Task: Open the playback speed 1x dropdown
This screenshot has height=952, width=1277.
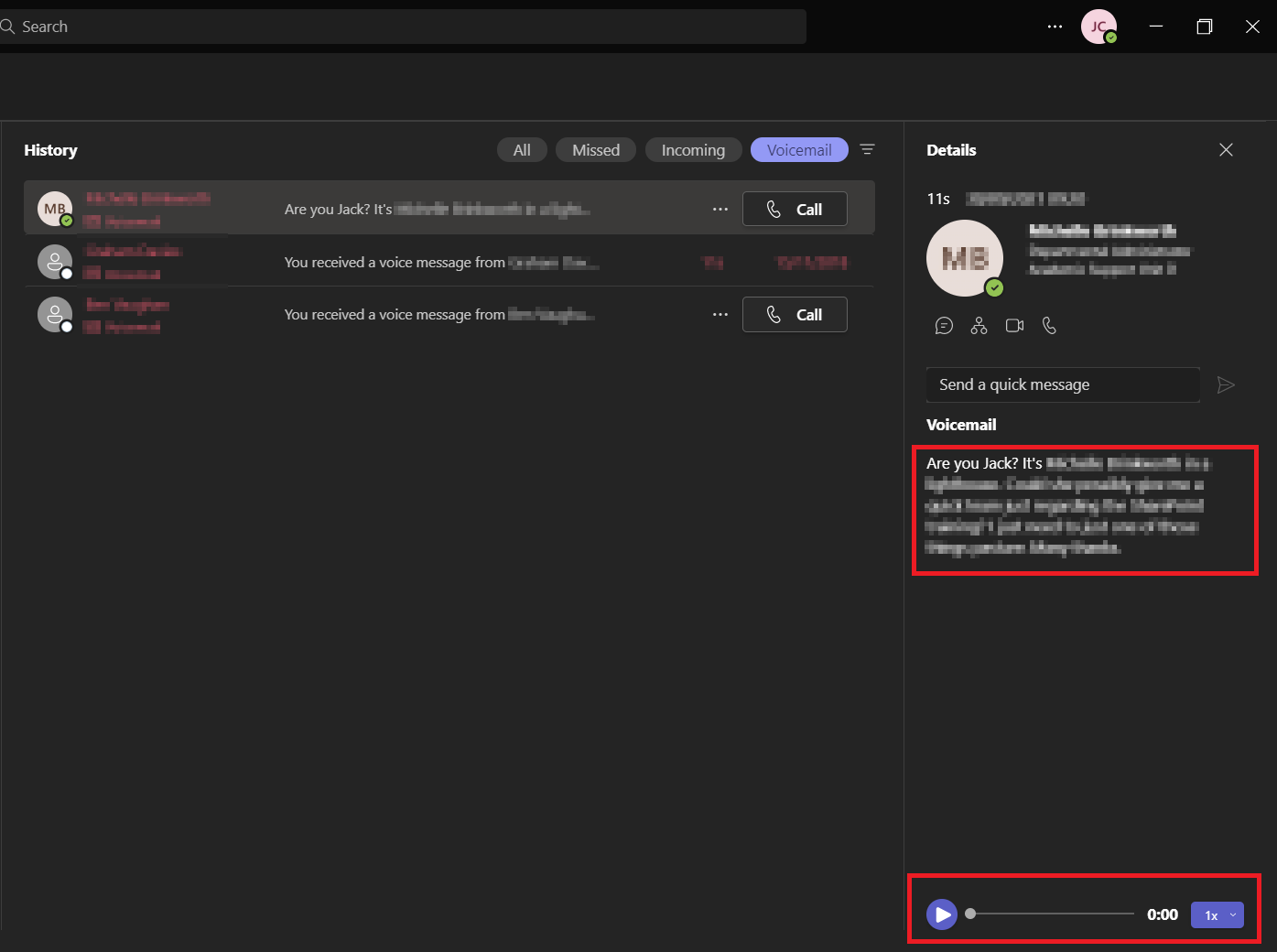Action: pos(1217,914)
